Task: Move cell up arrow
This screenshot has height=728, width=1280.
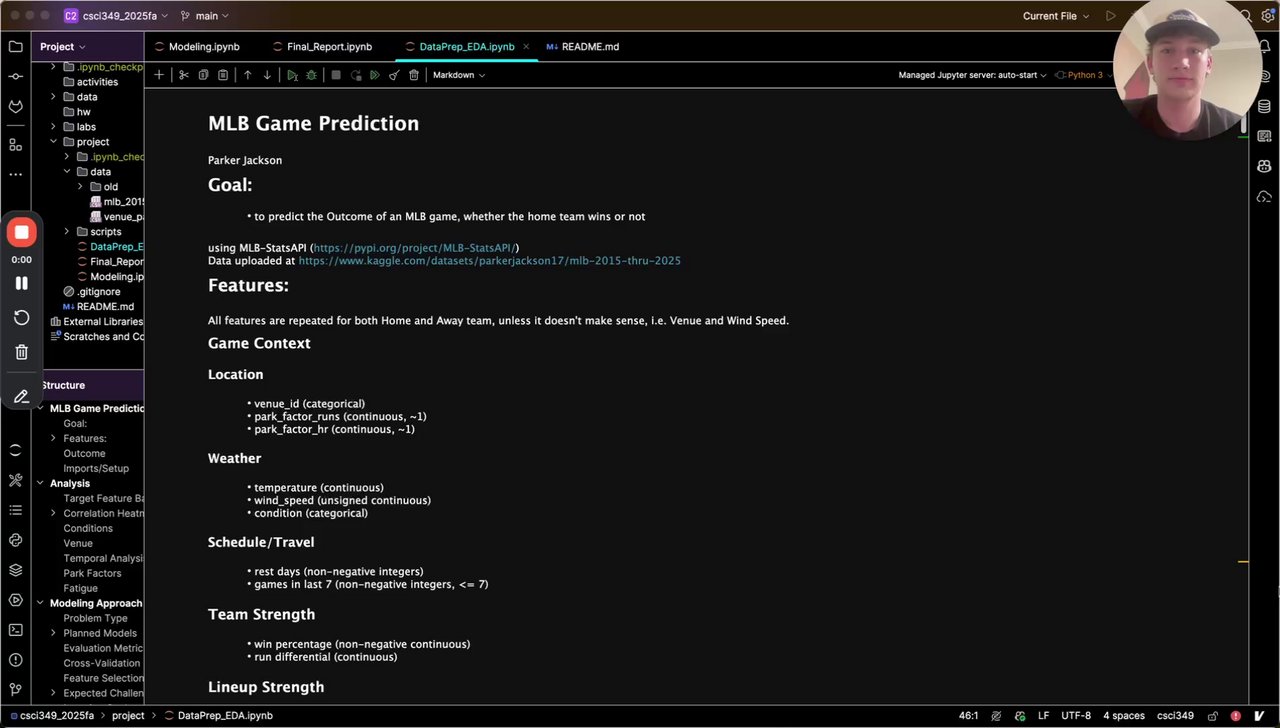Action: (248, 75)
